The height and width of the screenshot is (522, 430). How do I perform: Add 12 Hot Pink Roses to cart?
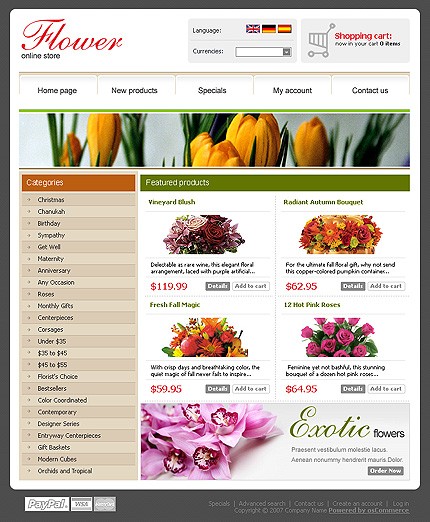pos(386,389)
